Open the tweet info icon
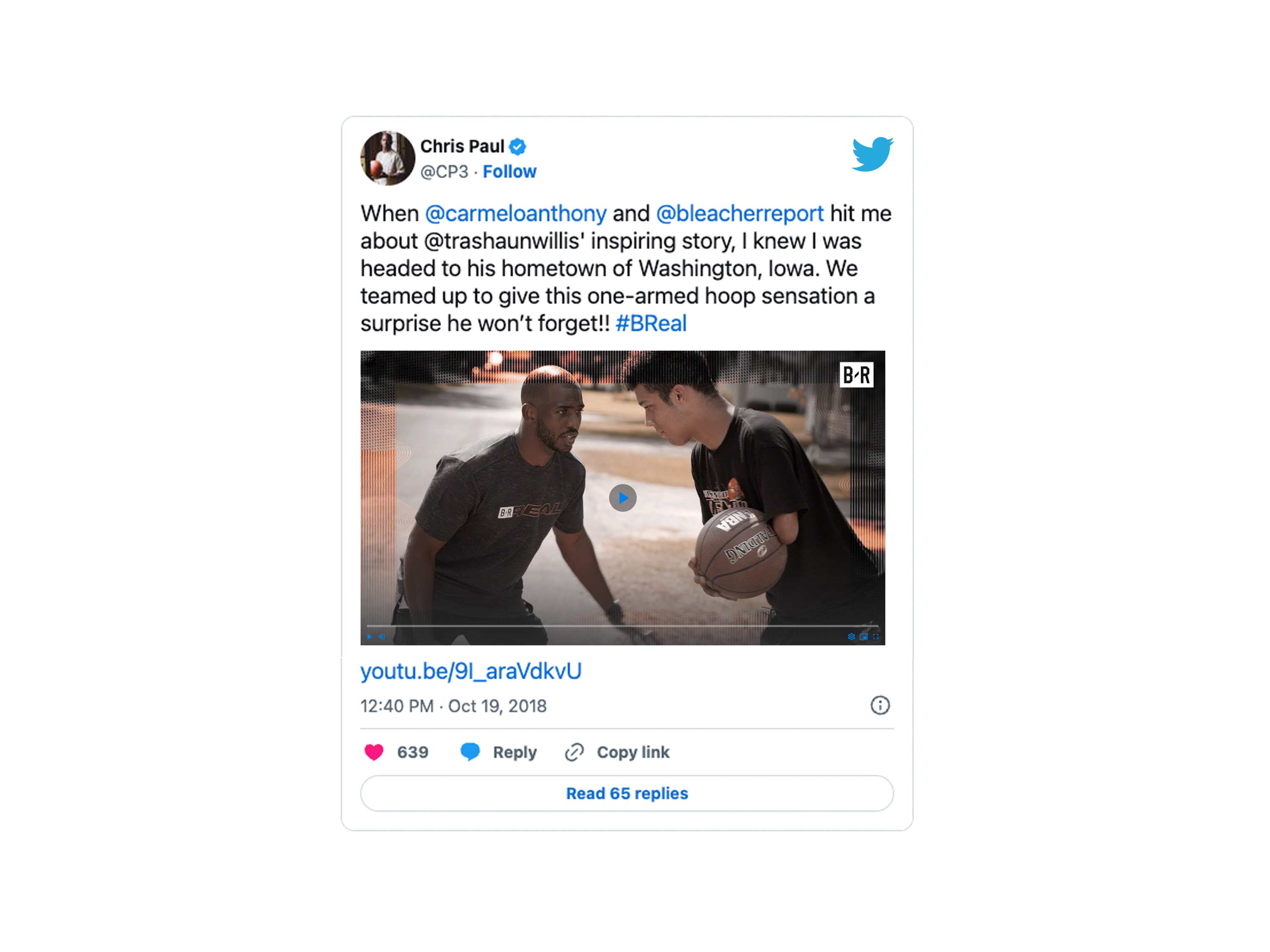1270x952 pixels. tap(880, 705)
